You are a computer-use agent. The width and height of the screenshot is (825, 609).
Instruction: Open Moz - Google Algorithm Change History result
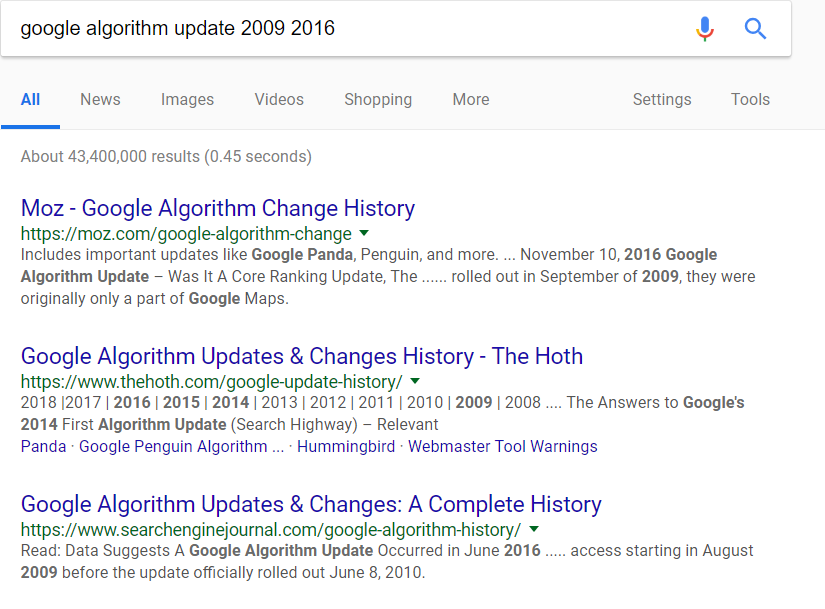coord(218,208)
